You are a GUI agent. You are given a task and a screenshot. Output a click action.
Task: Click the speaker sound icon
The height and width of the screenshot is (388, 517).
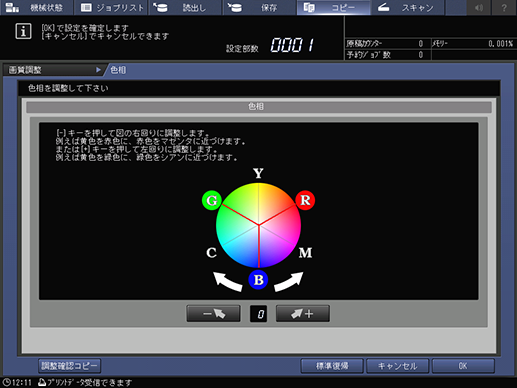coord(479,7)
